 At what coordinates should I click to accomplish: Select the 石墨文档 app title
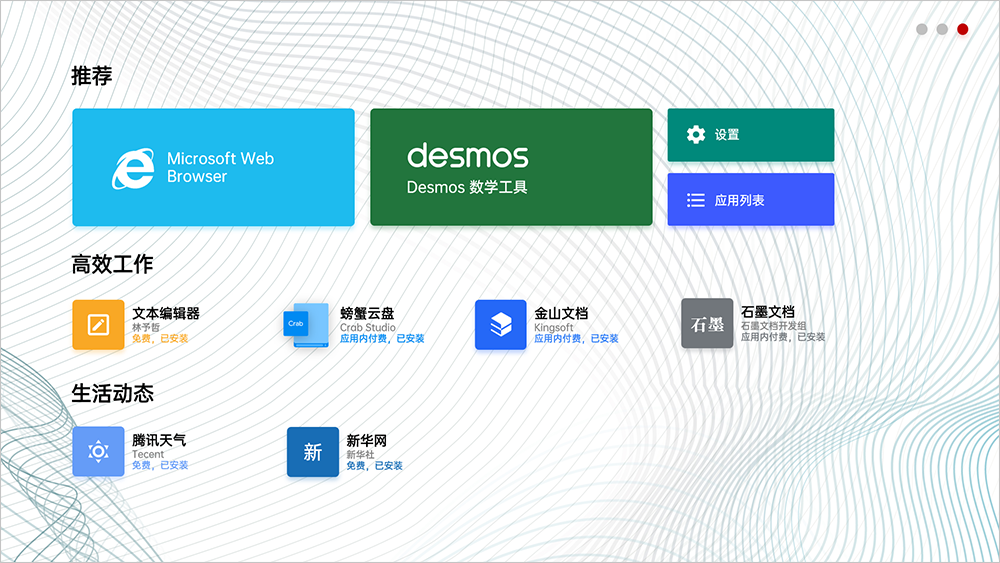tap(768, 312)
